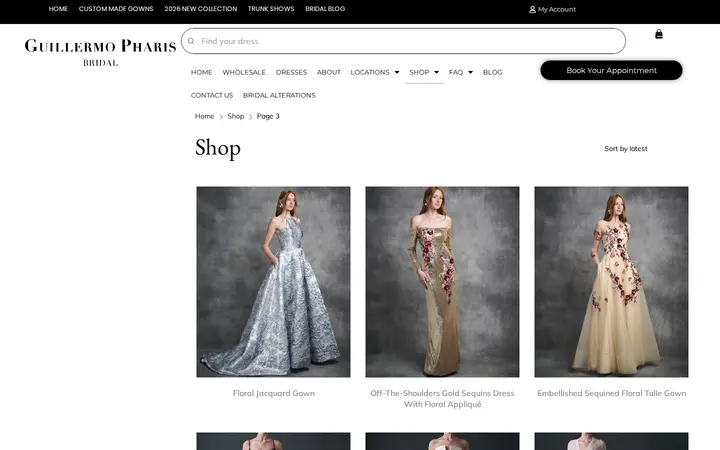Expand the Locations dropdown arrow

[x=397, y=72]
